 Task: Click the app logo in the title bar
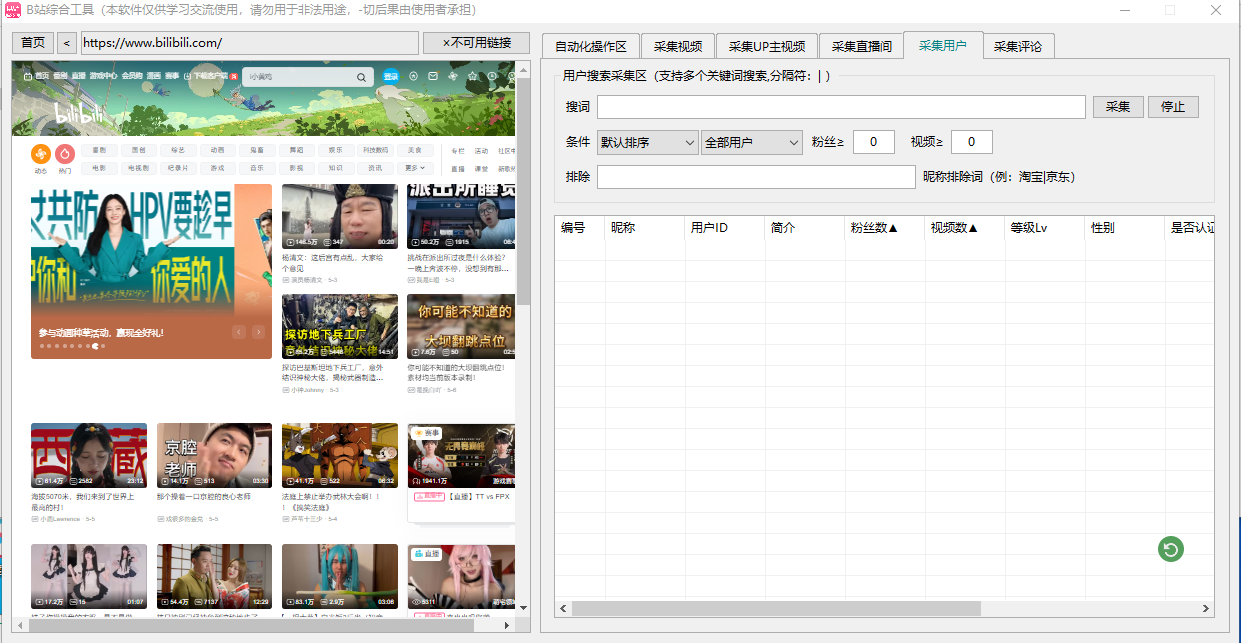[x=13, y=11]
